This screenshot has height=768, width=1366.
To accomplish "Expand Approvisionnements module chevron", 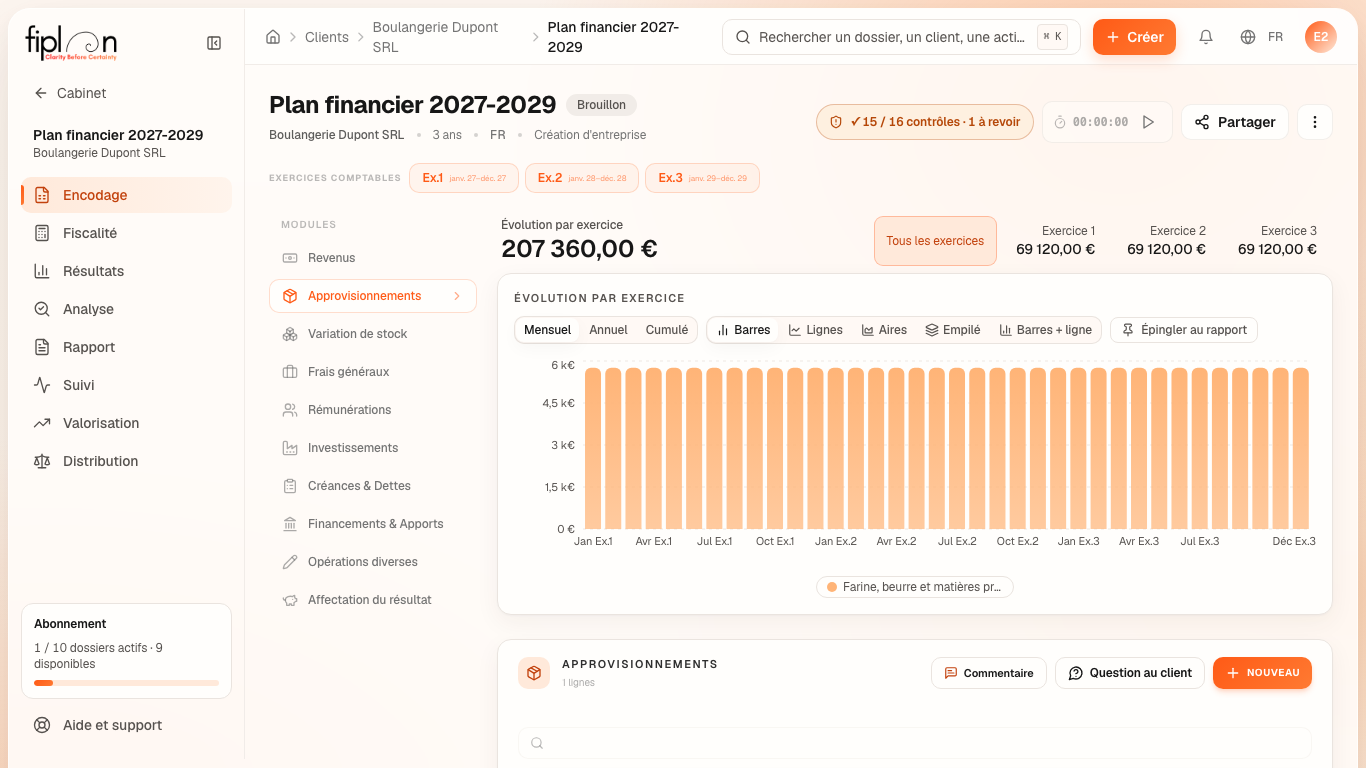I will pos(457,296).
